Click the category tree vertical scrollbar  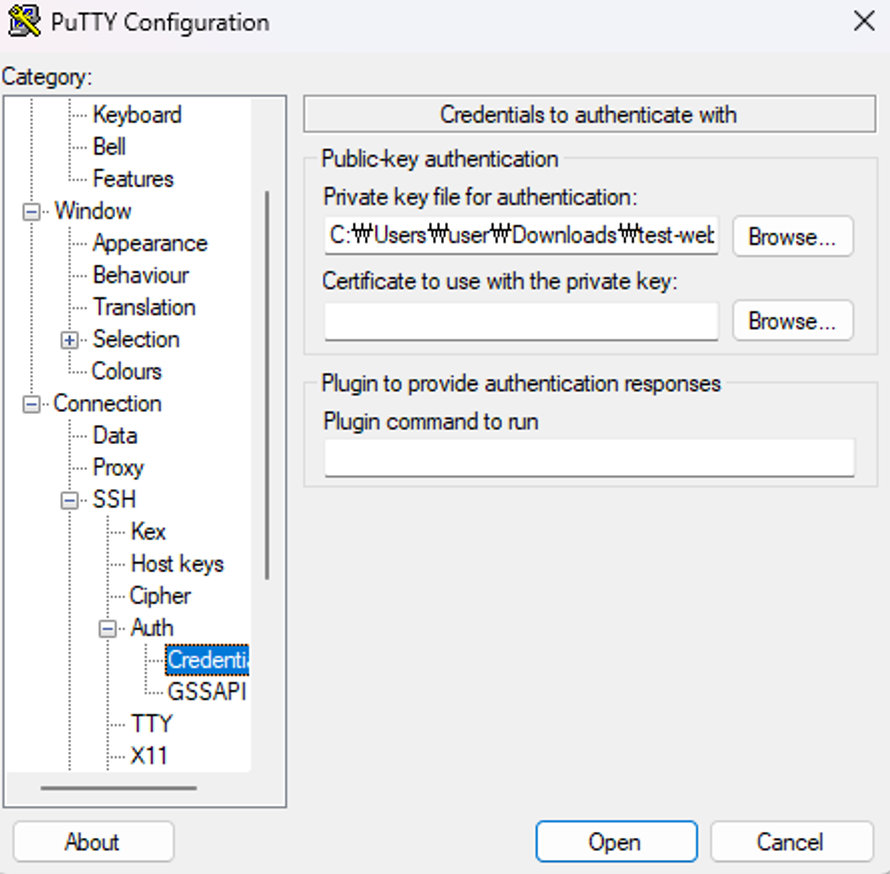267,385
